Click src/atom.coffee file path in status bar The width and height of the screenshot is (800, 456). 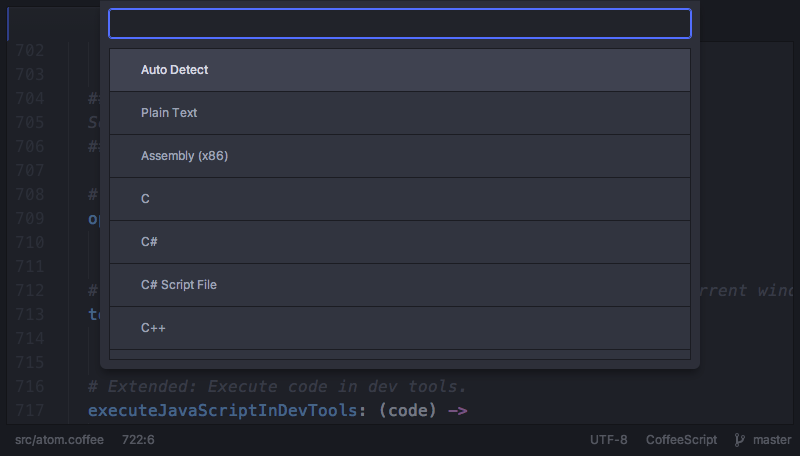tap(59, 440)
